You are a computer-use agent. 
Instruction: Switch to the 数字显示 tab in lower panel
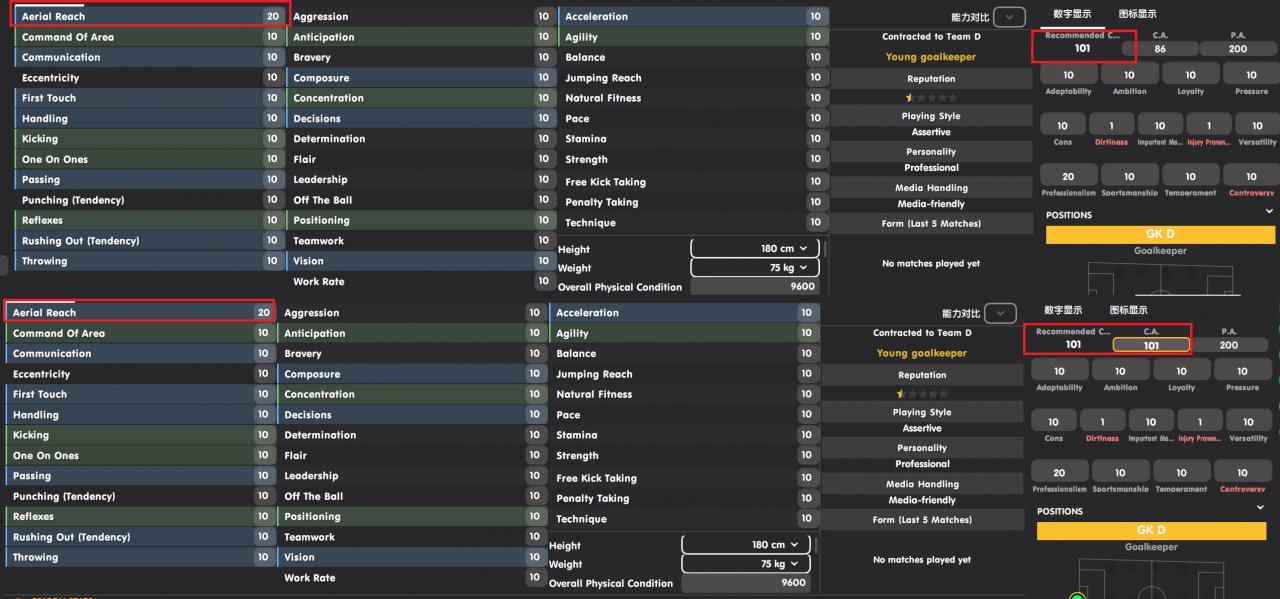coord(1063,310)
